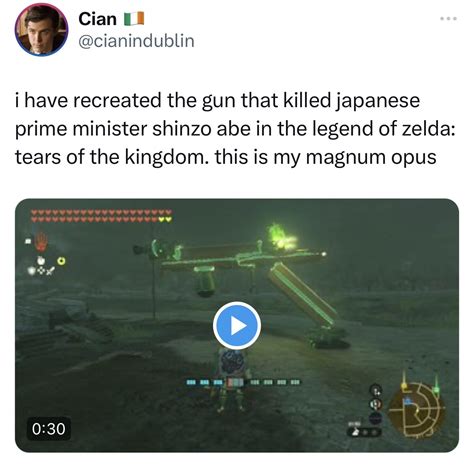Image resolution: width=474 pixels, height=474 pixels.
Task: Click the display name Cian
Action: tap(97, 19)
